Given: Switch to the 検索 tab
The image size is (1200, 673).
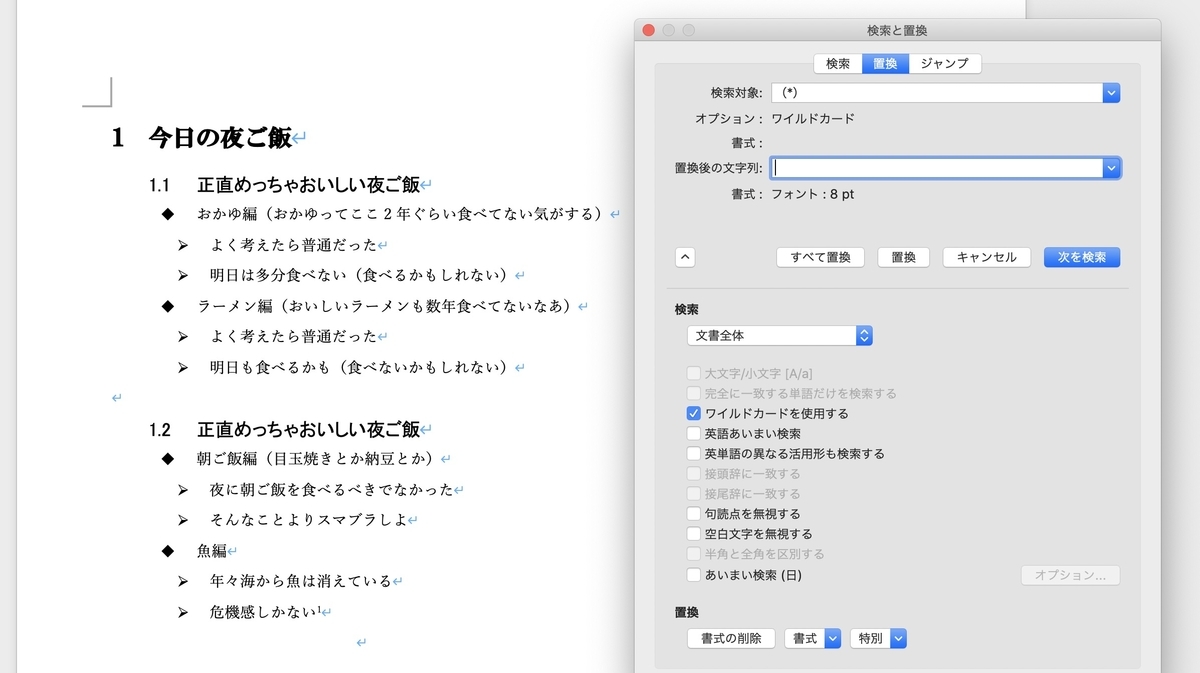Looking at the screenshot, I should pyautogui.click(x=837, y=63).
